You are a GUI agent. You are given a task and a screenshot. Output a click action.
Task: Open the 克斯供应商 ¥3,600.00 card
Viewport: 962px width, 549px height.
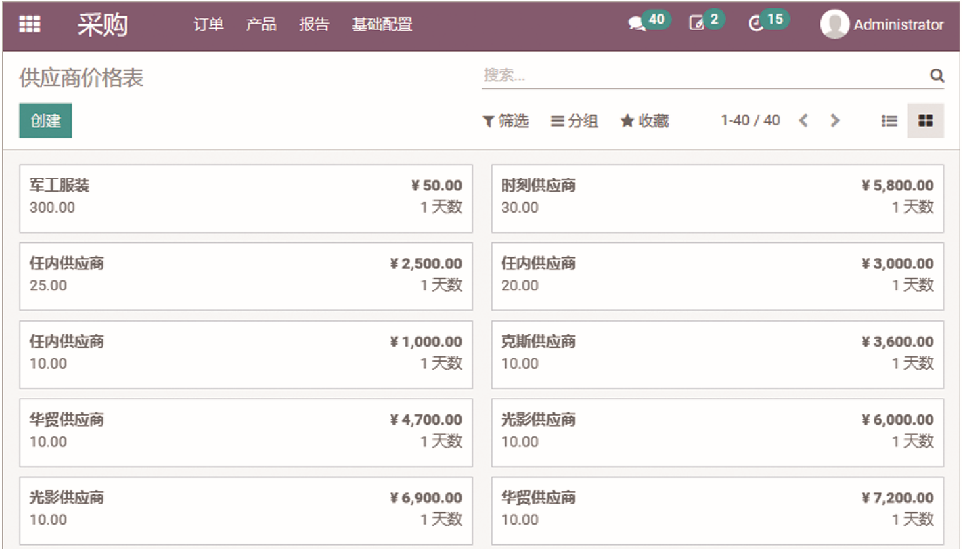pyautogui.click(x=717, y=353)
